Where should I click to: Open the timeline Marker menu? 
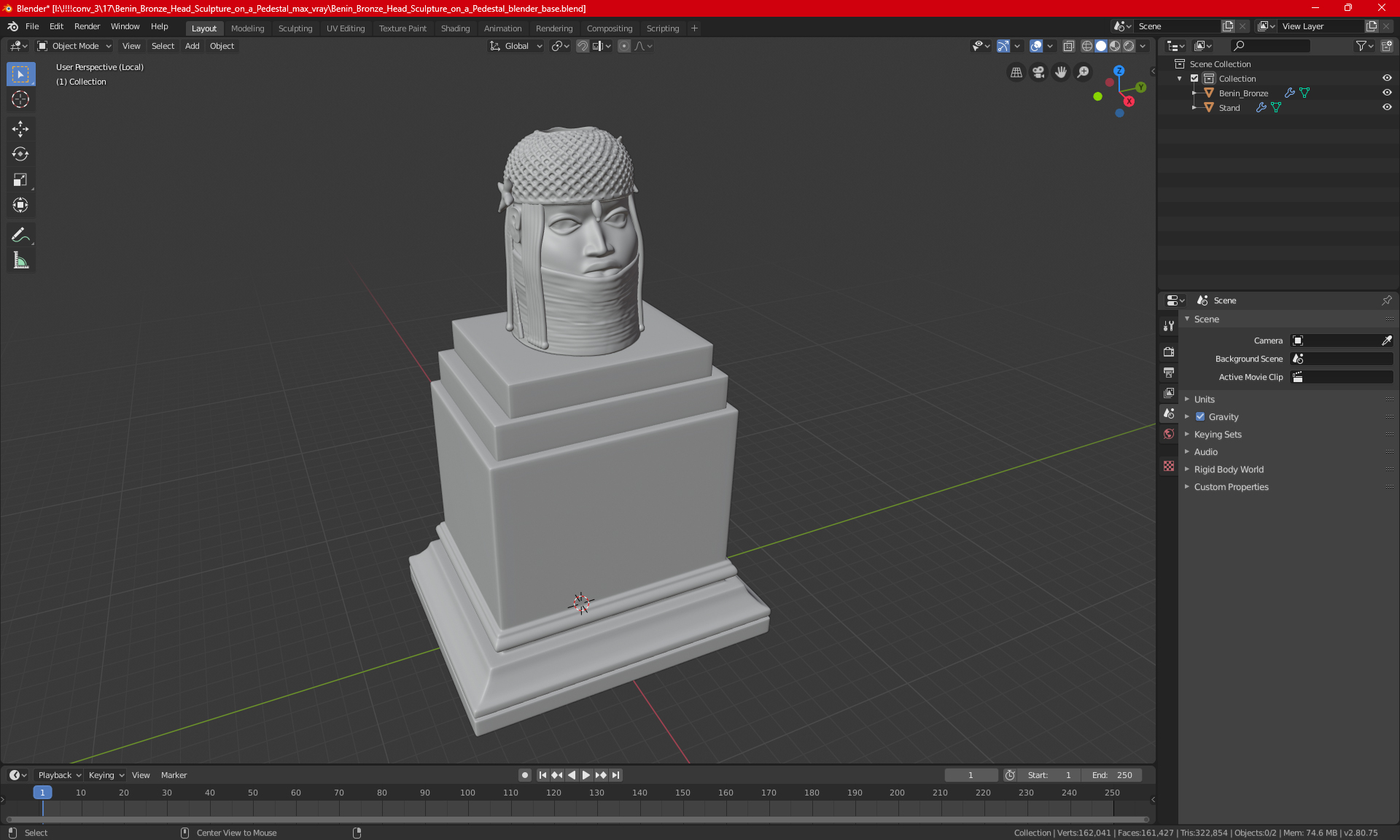[174, 775]
